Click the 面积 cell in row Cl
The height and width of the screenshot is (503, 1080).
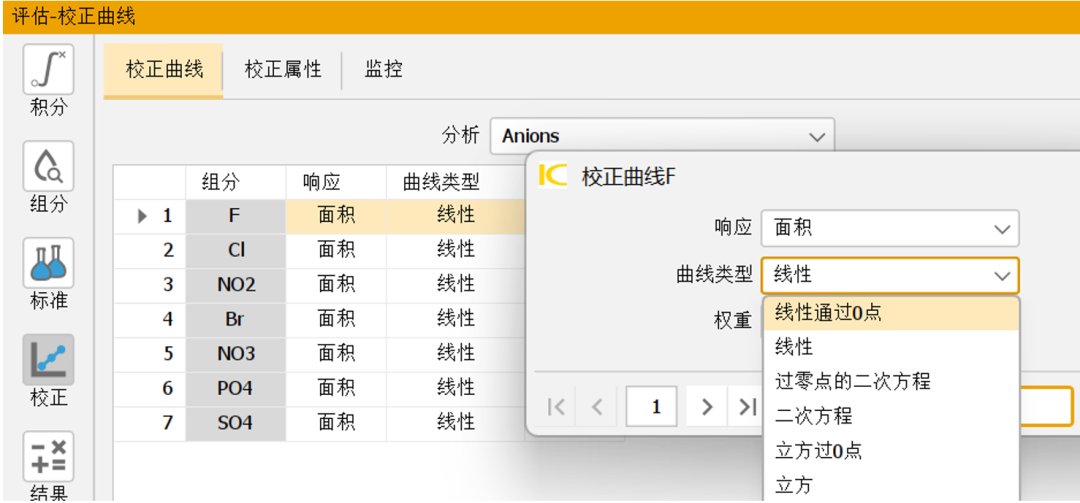tap(336, 251)
